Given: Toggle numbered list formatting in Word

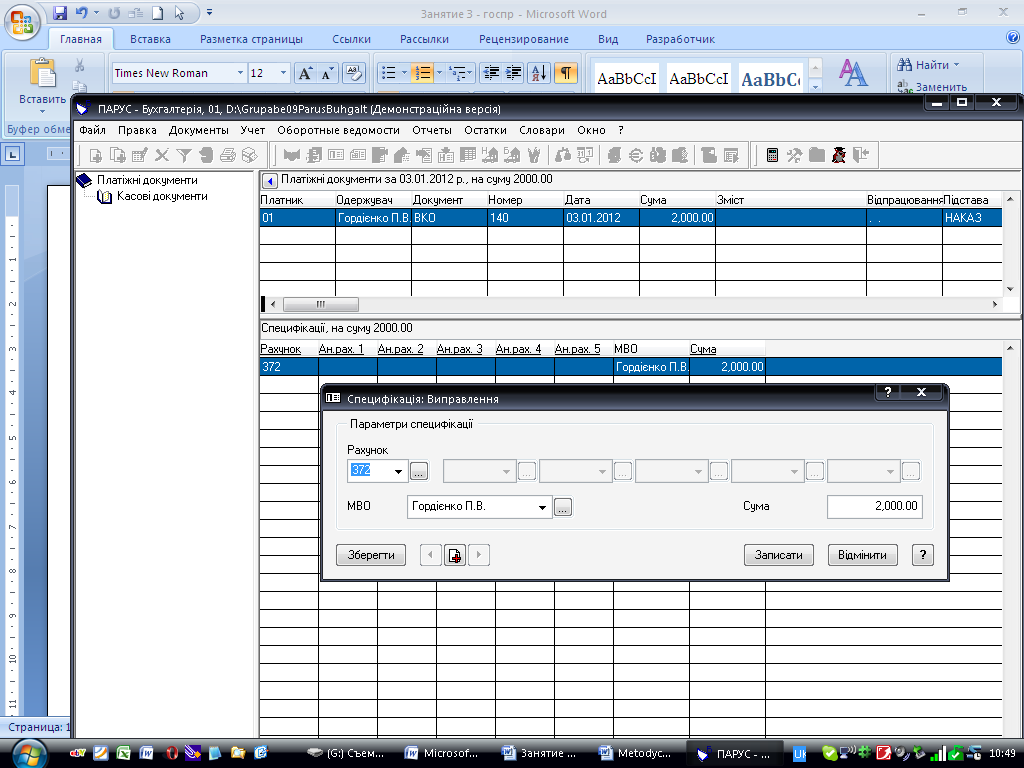Looking at the screenshot, I should point(422,73).
